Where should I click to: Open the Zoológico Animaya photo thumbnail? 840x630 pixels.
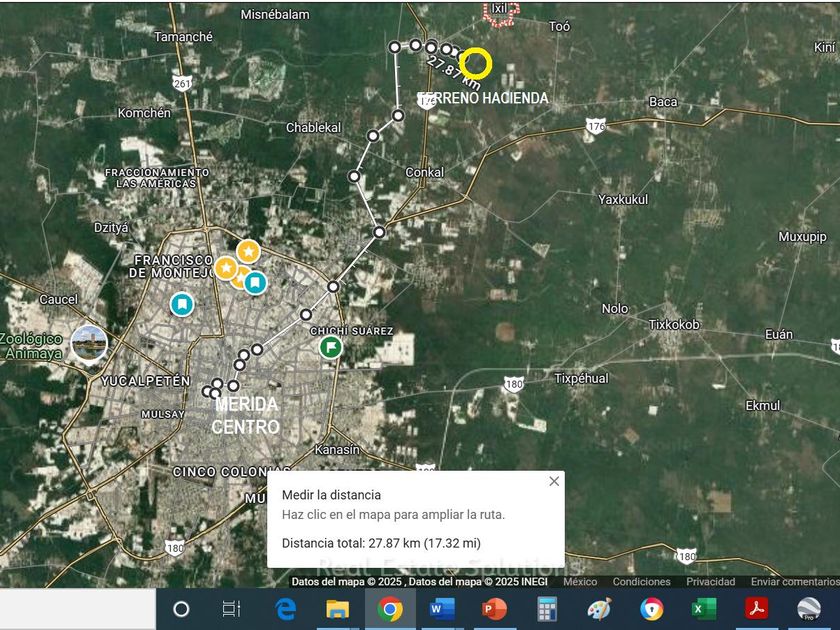[88, 343]
